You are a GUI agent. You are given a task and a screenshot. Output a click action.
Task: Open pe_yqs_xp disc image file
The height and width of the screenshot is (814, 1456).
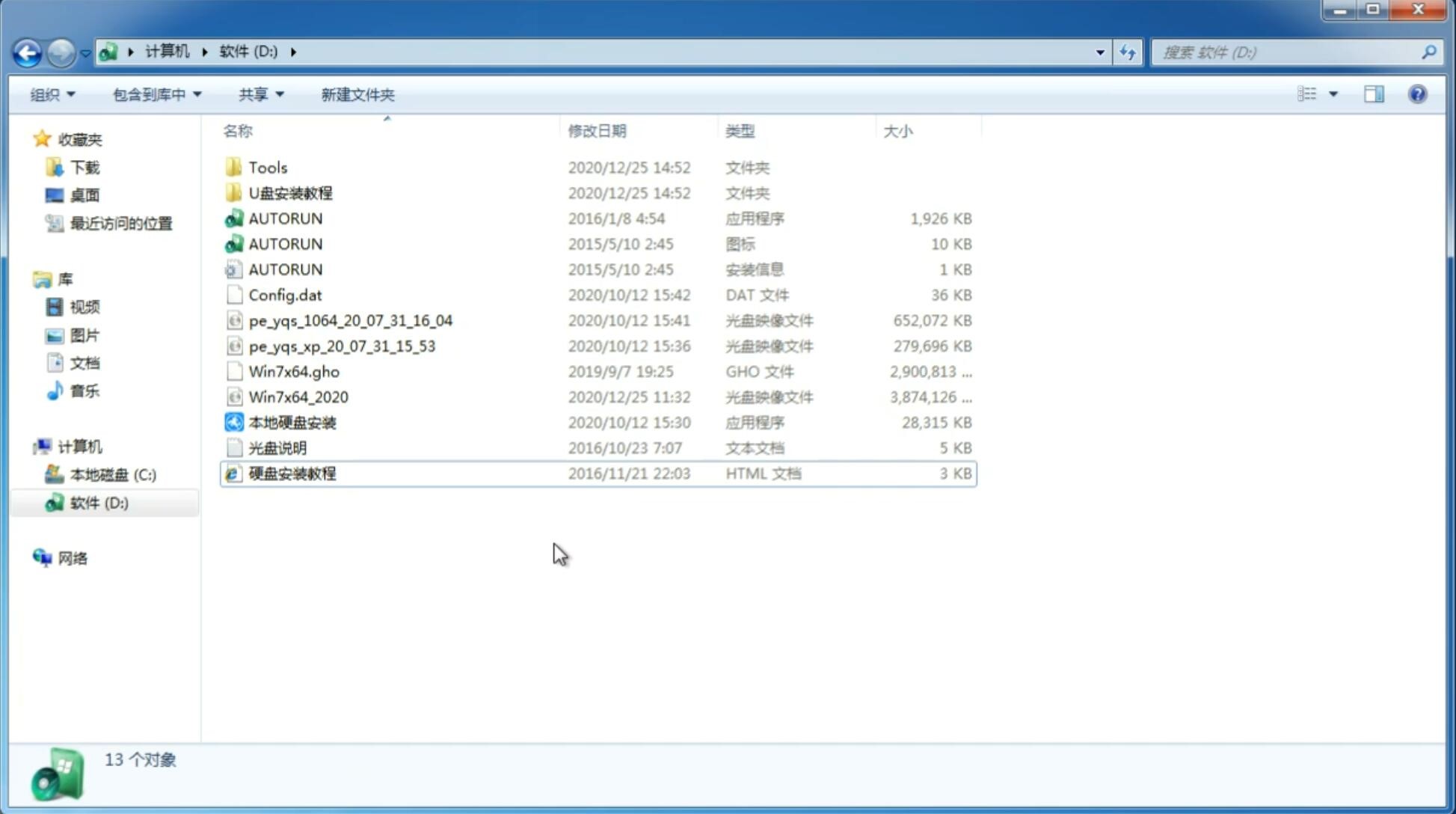(x=342, y=346)
